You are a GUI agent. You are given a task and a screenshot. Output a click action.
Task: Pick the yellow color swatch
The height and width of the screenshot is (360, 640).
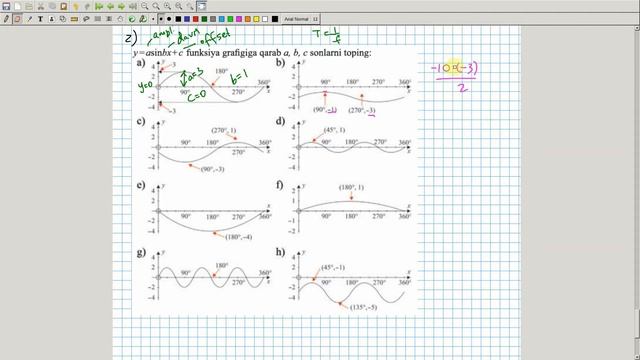coord(256,19)
